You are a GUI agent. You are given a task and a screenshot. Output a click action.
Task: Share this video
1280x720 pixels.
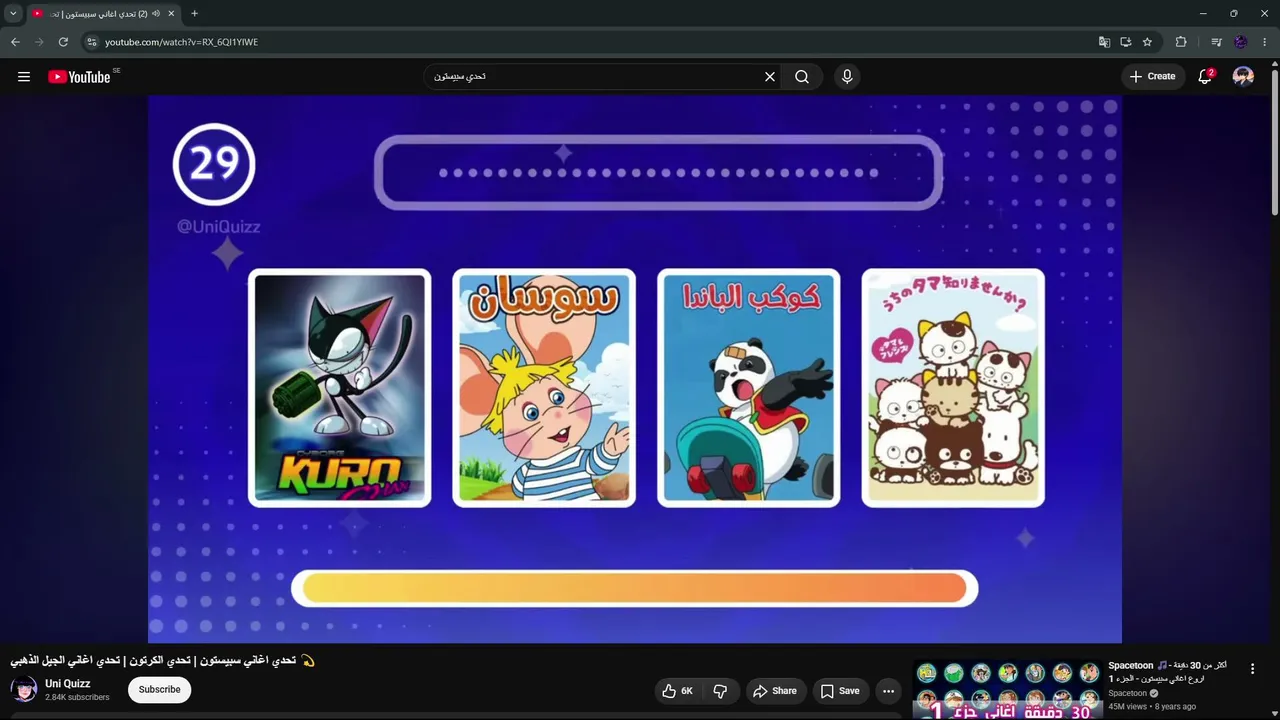(775, 691)
